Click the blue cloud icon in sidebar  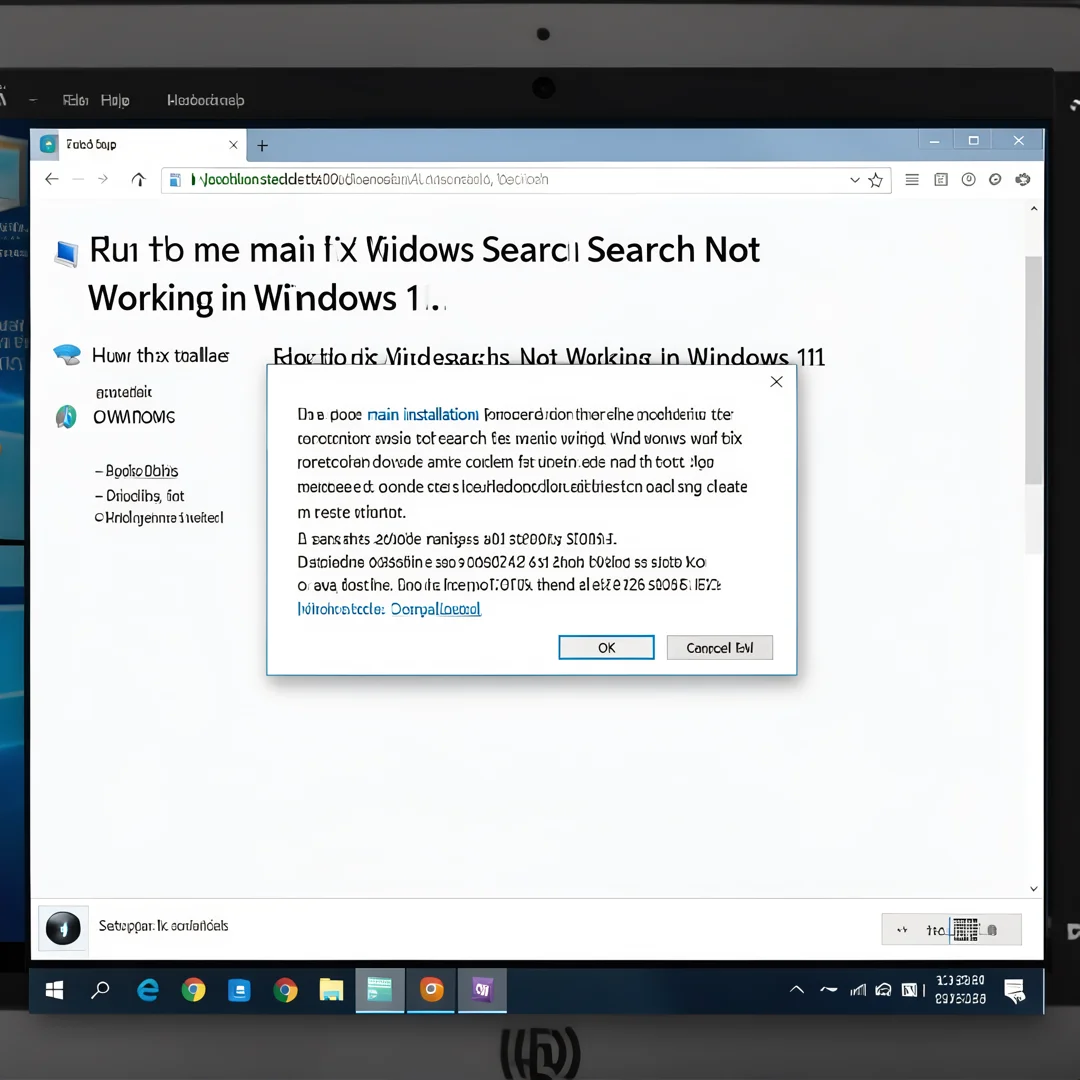(68, 355)
